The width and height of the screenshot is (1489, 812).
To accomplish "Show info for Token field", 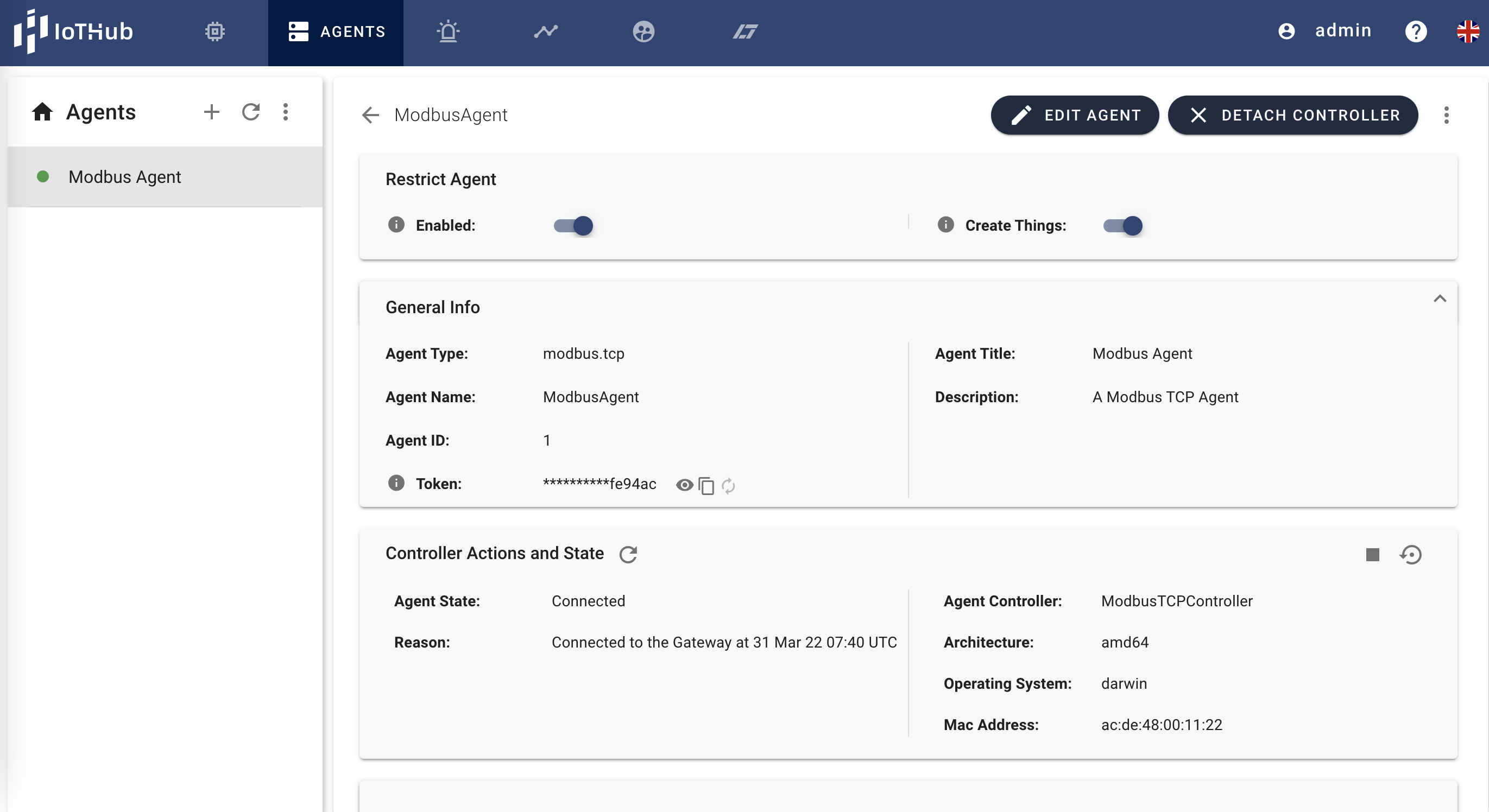I will pos(396,483).
